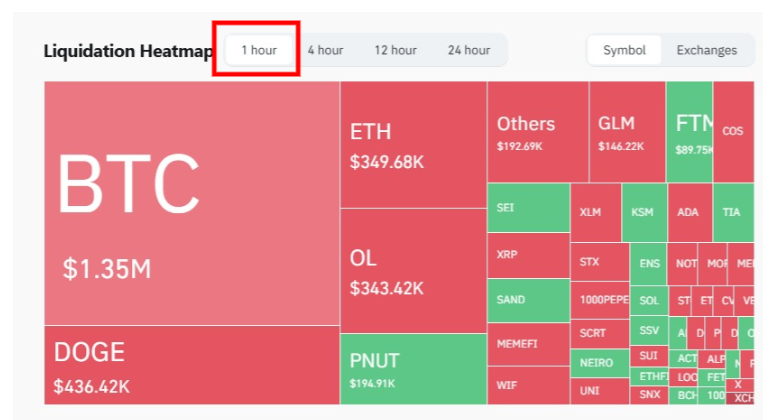Open the green PNUT $194.91K tile
782x420 pixels.
tap(413, 368)
